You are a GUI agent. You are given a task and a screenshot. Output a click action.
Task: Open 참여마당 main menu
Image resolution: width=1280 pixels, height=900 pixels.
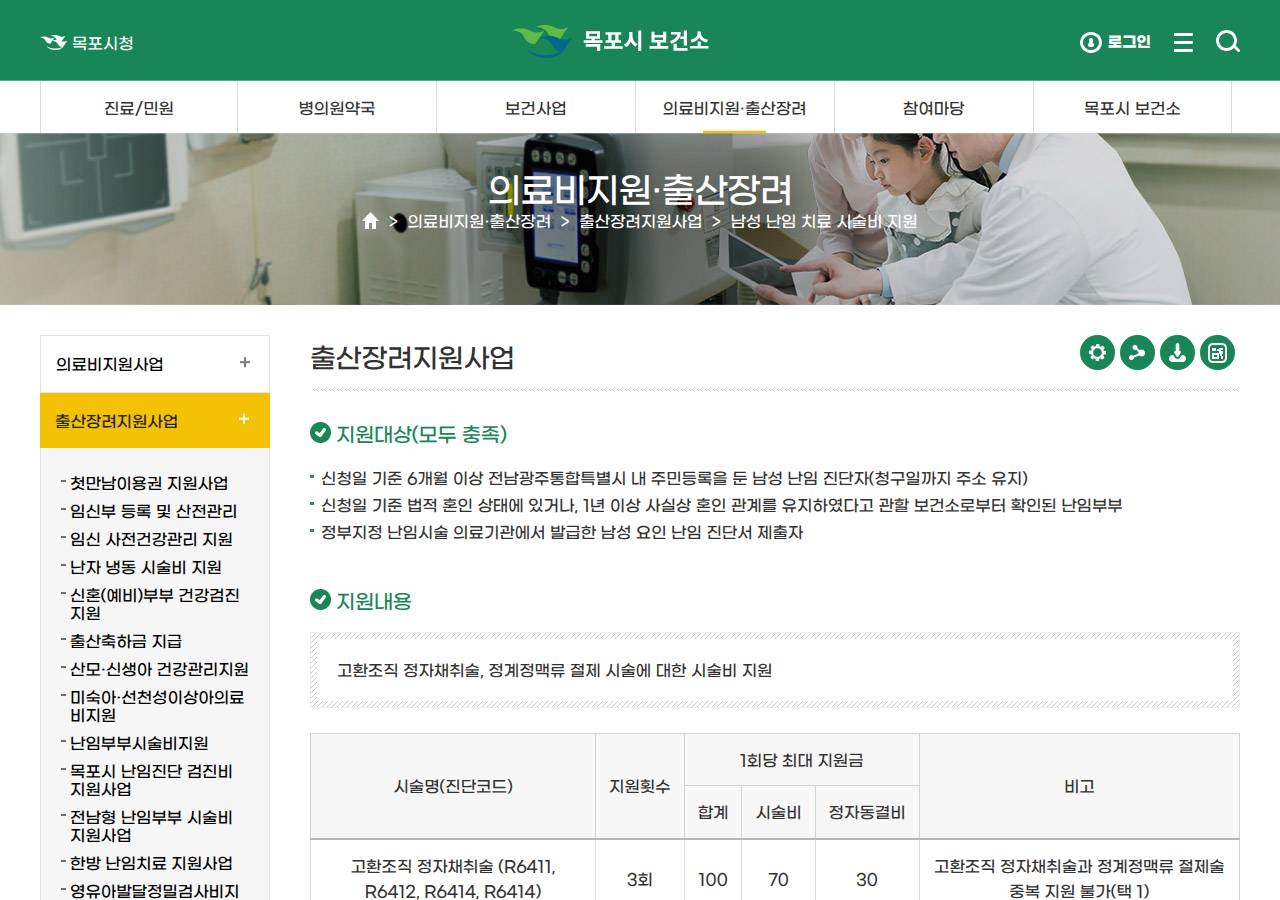pyautogui.click(x=934, y=108)
